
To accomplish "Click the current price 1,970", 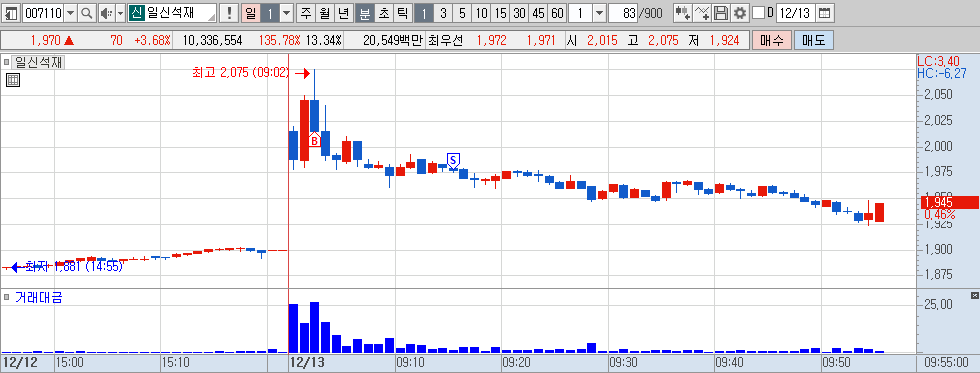I will [46, 41].
